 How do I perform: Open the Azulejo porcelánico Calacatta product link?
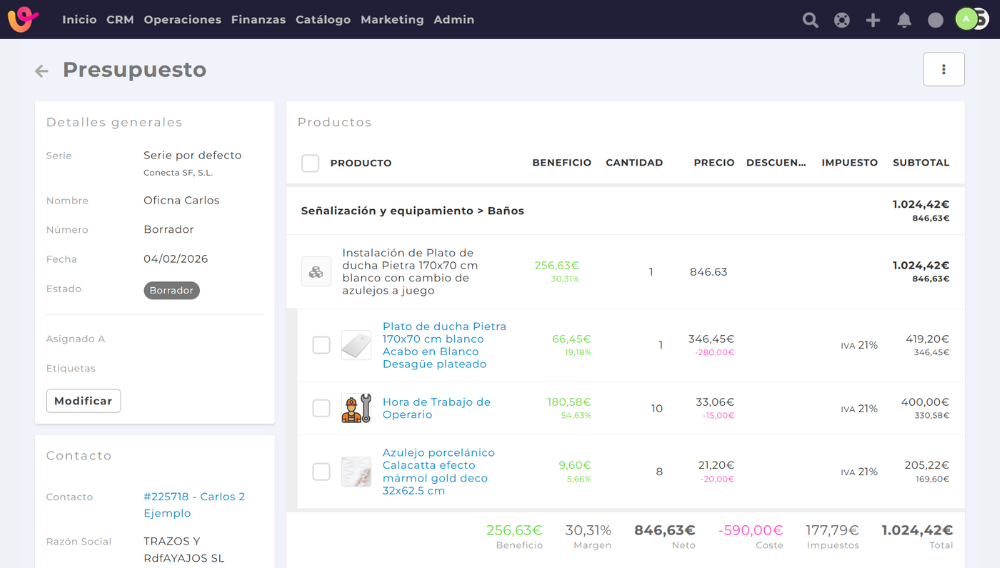click(438, 471)
